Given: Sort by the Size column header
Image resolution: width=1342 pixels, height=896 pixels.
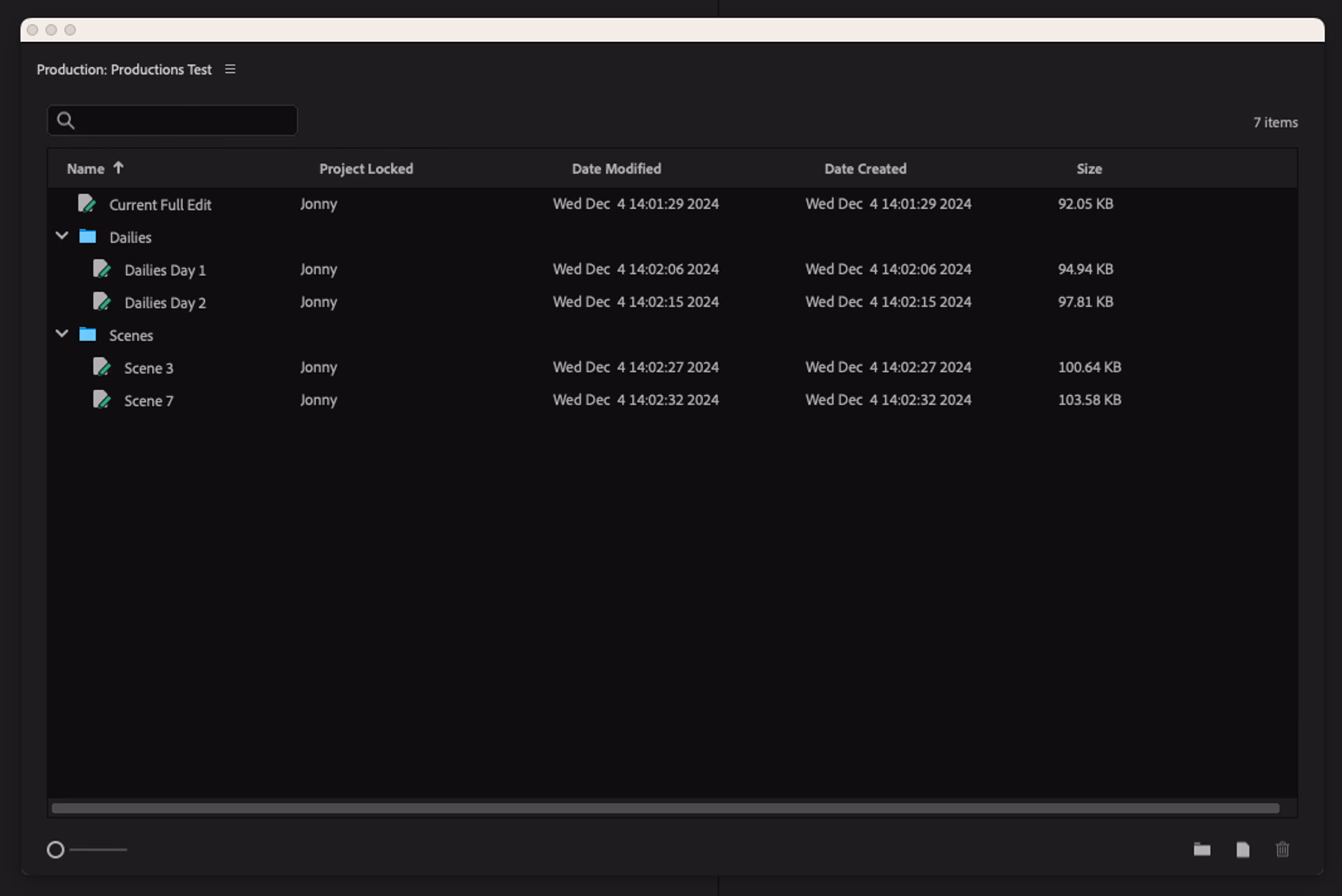Looking at the screenshot, I should tap(1090, 168).
